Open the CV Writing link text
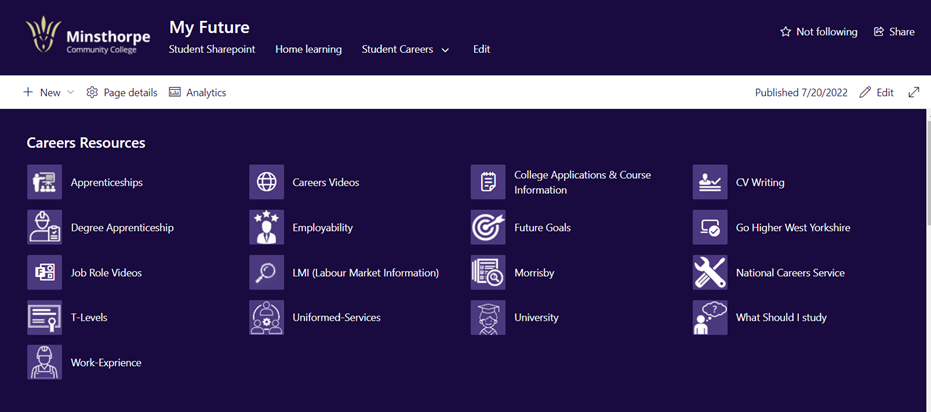The image size is (931, 412). click(760, 182)
